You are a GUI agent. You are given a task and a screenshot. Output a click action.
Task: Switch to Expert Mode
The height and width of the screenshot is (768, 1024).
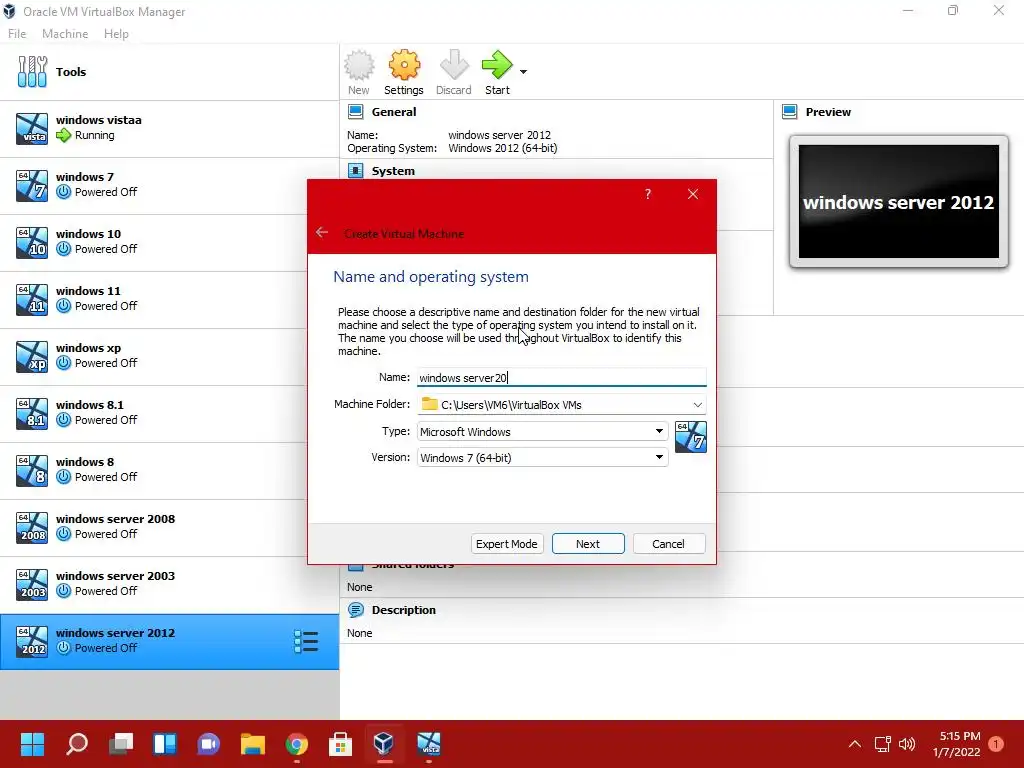pos(507,543)
